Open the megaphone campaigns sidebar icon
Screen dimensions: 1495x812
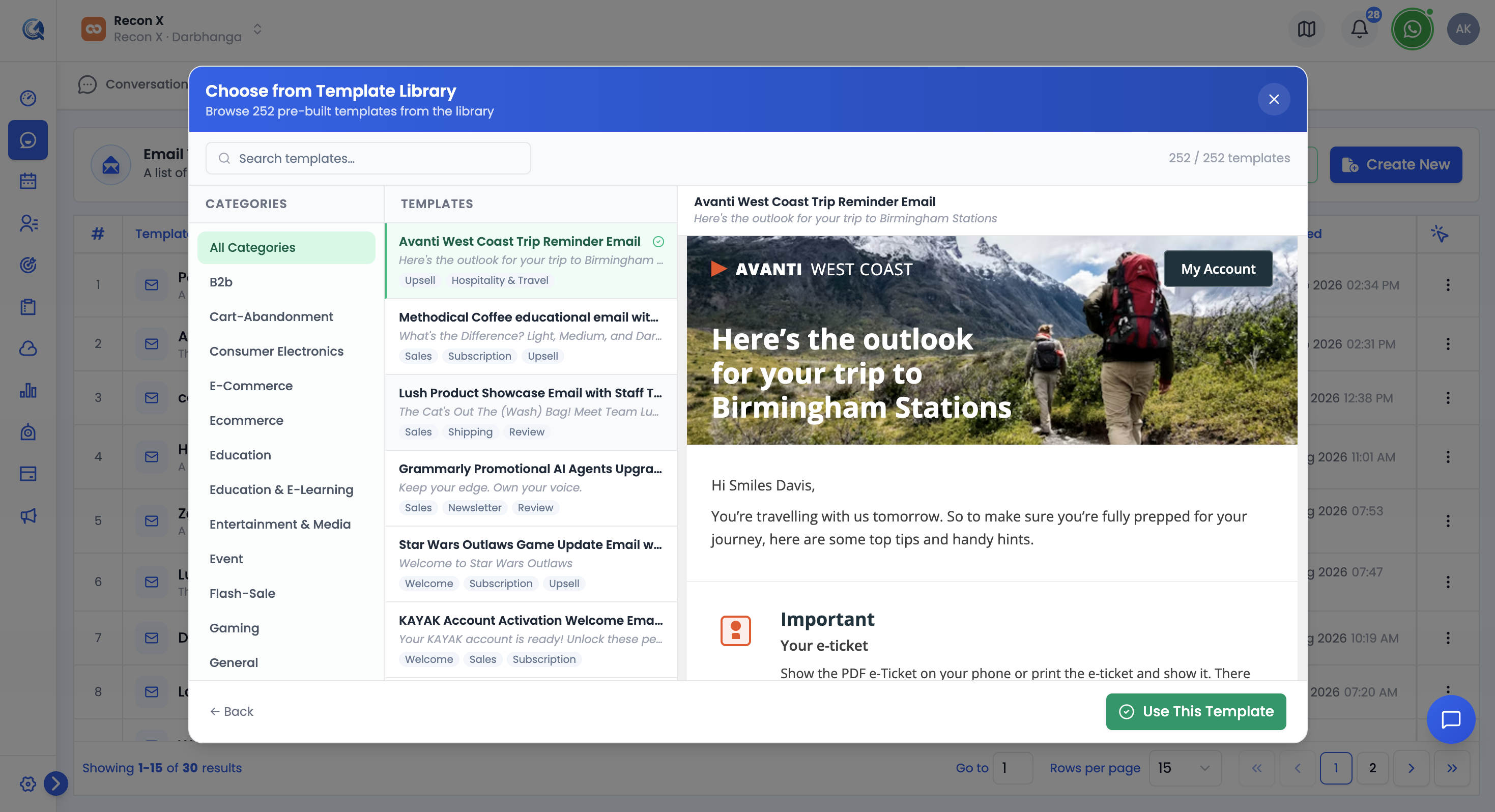(x=28, y=516)
